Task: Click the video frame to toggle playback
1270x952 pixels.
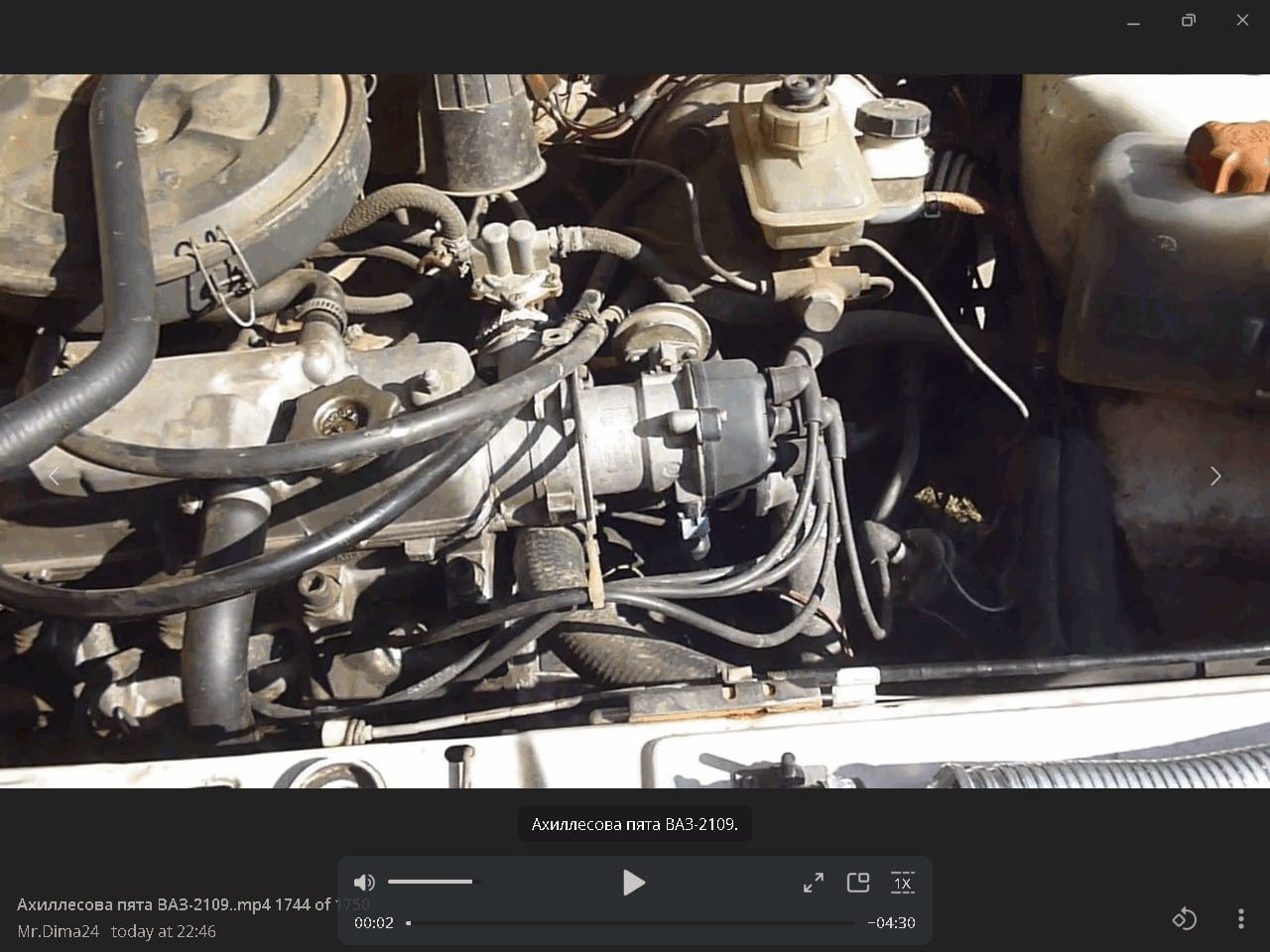Action: point(635,431)
